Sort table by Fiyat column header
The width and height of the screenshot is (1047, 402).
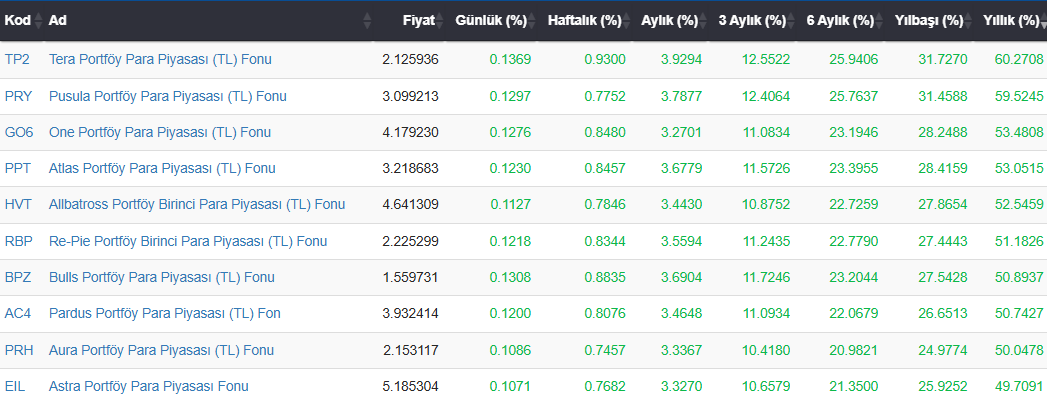point(409,21)
